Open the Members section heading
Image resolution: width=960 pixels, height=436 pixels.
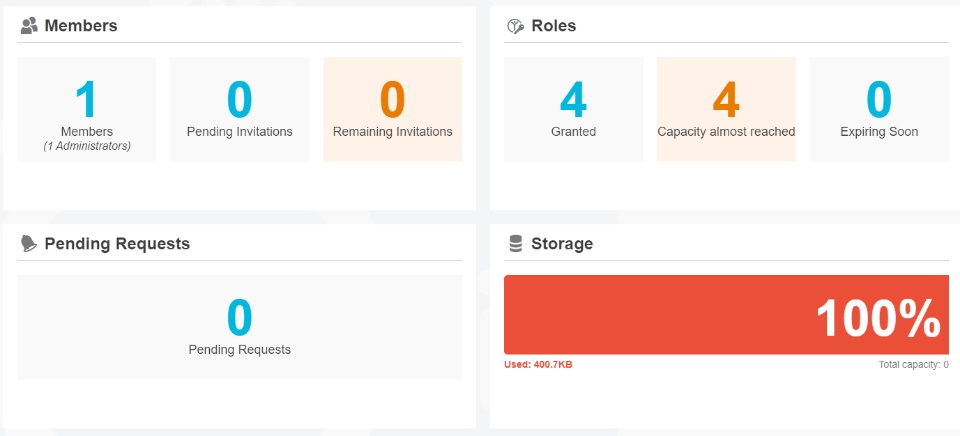pos(81,26)
